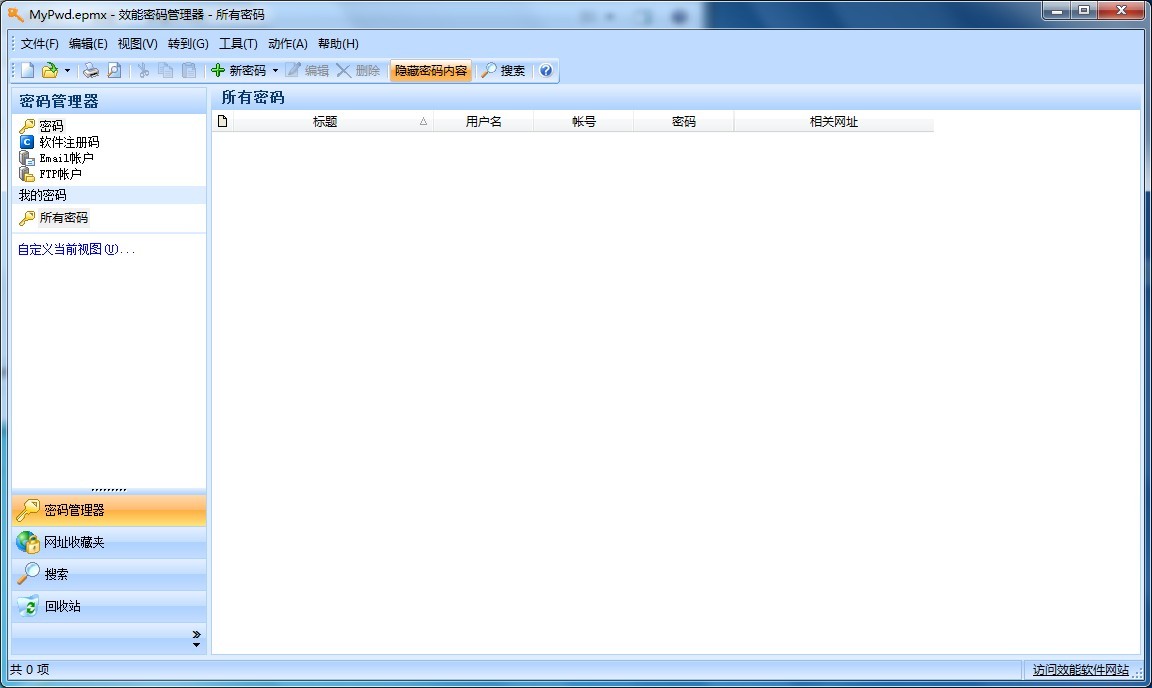Open 回收站 recycle bin panel
Viewport: 1152px width, 688px height.
coord(62,606)
